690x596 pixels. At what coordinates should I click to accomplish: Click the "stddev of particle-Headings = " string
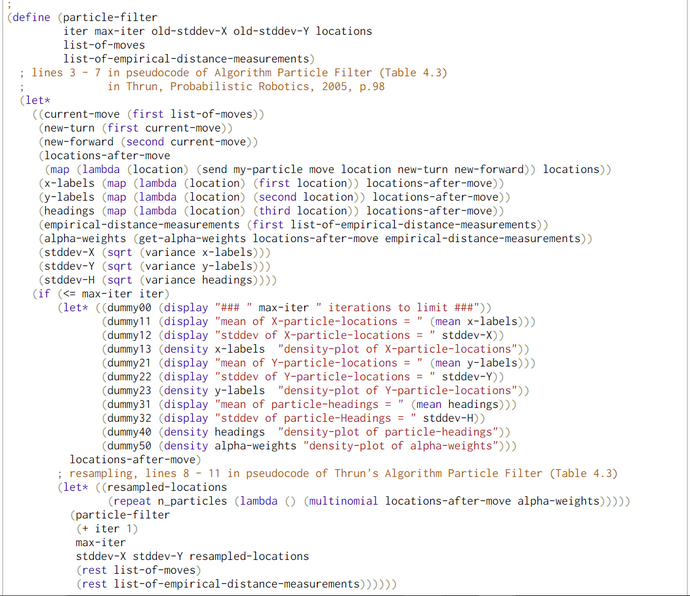click(x=316, y=418)
